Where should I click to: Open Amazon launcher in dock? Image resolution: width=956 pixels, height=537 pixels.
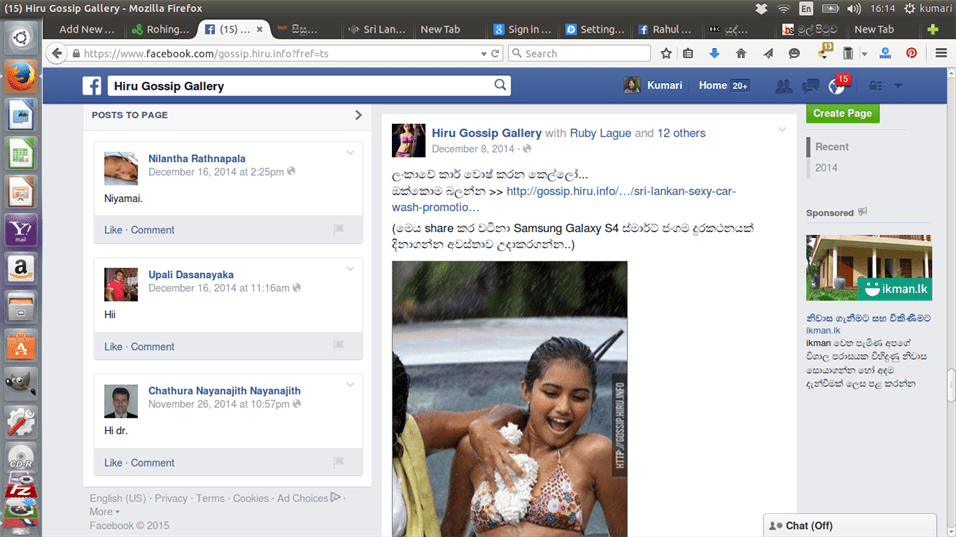point(21,269)
